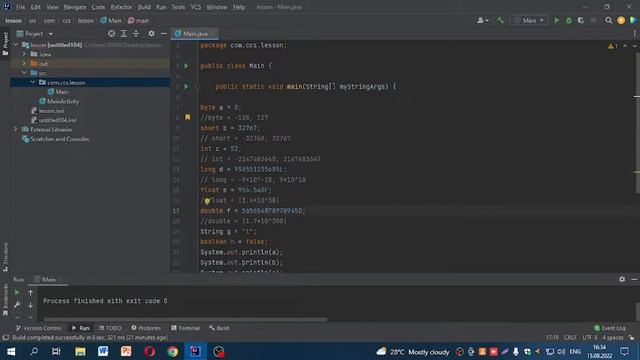
Task: Start debugging with the bug icon
Action: (x=569, y=20)
